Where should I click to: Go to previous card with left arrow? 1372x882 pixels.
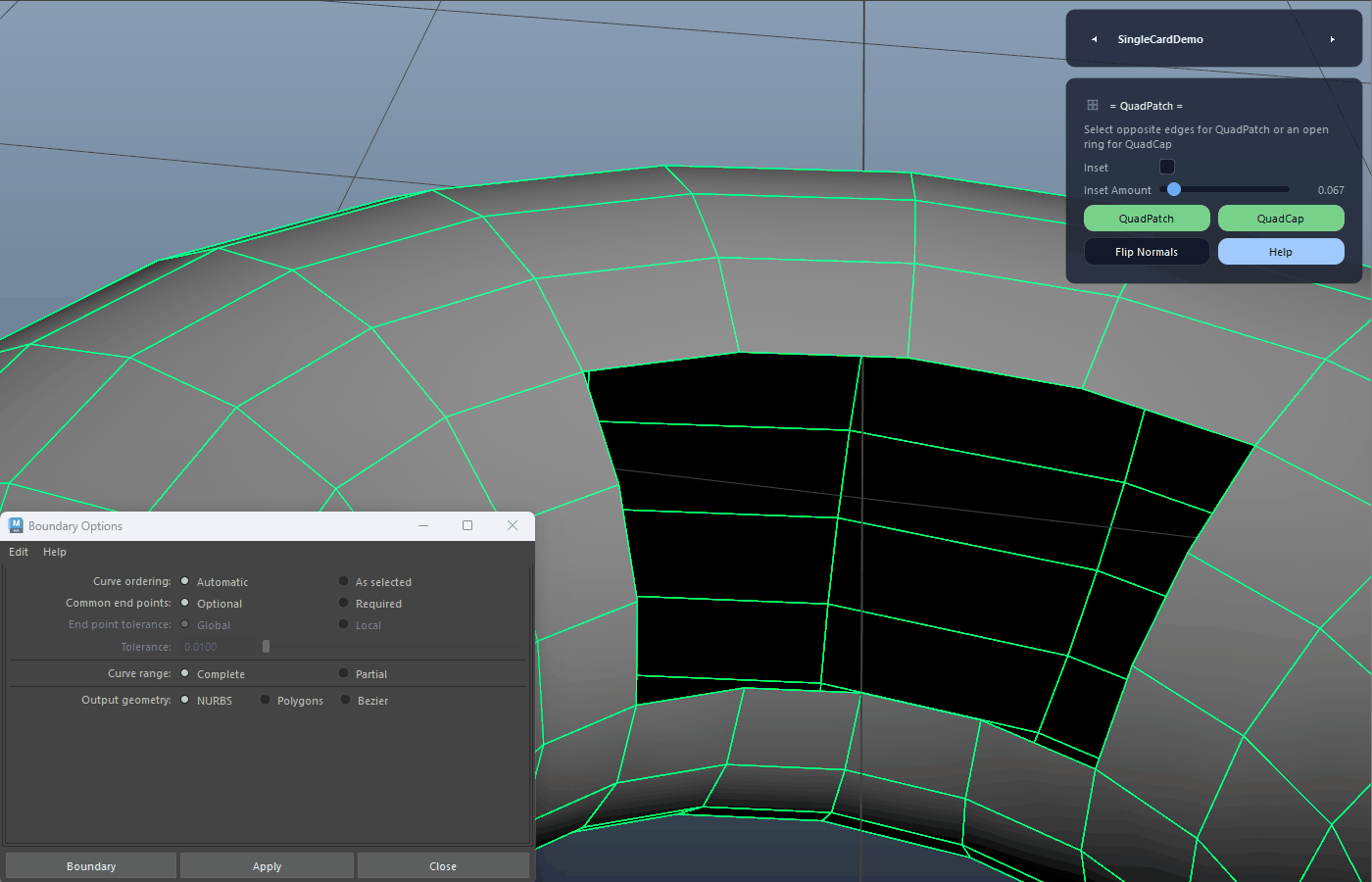pyautogui.click(x=1095, y=39)
